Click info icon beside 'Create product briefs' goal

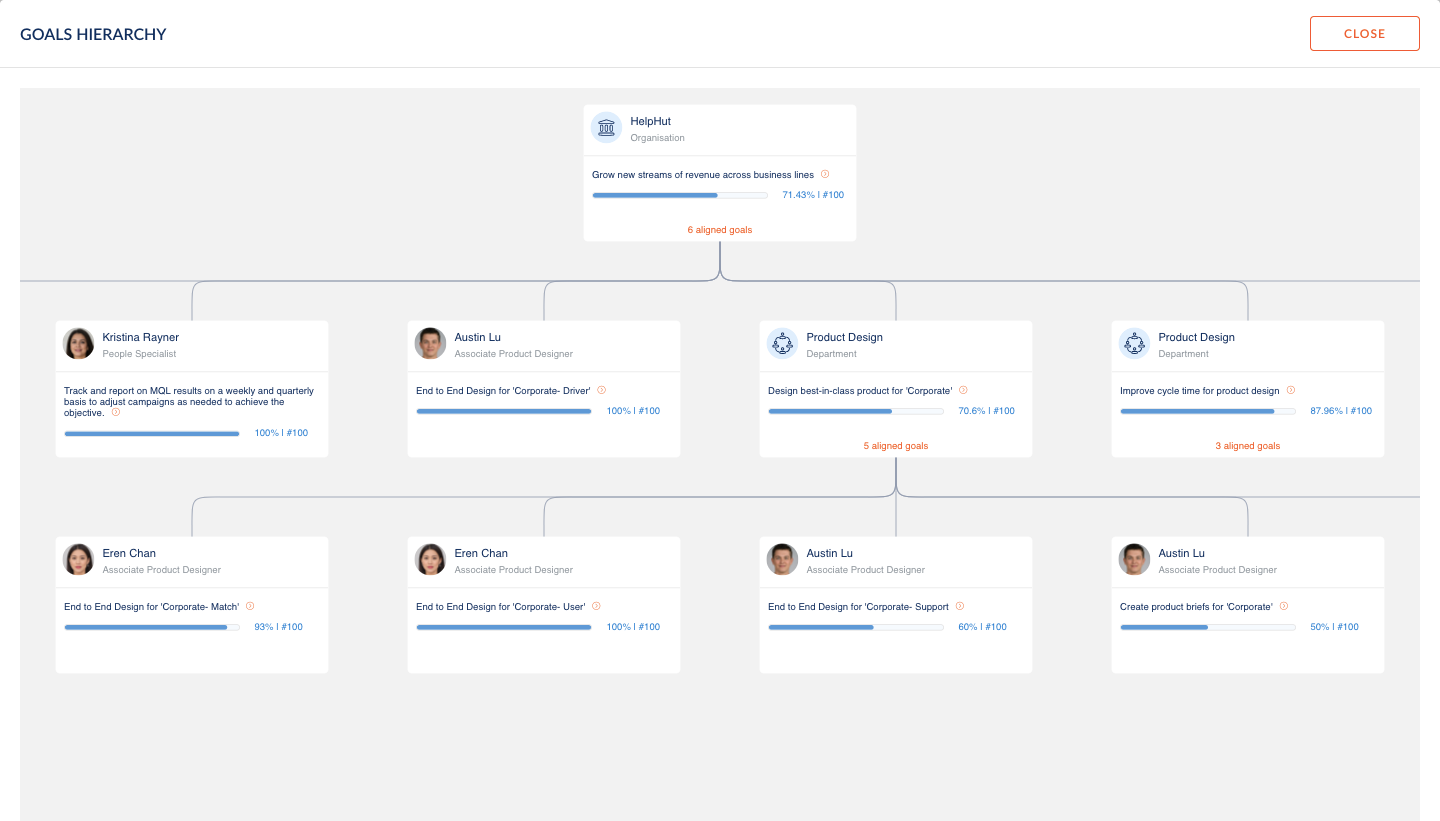[1283, 606]
